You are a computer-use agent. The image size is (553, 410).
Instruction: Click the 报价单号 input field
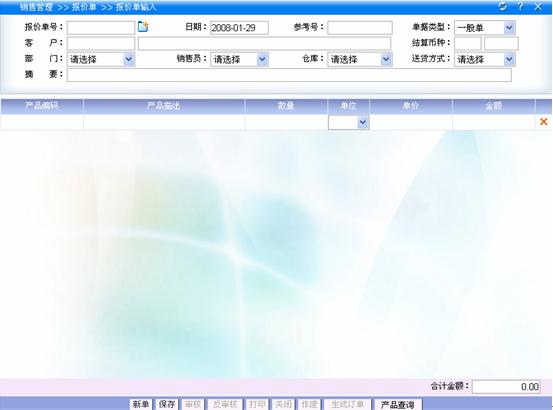pyautogui.click(x=101, y=27)
